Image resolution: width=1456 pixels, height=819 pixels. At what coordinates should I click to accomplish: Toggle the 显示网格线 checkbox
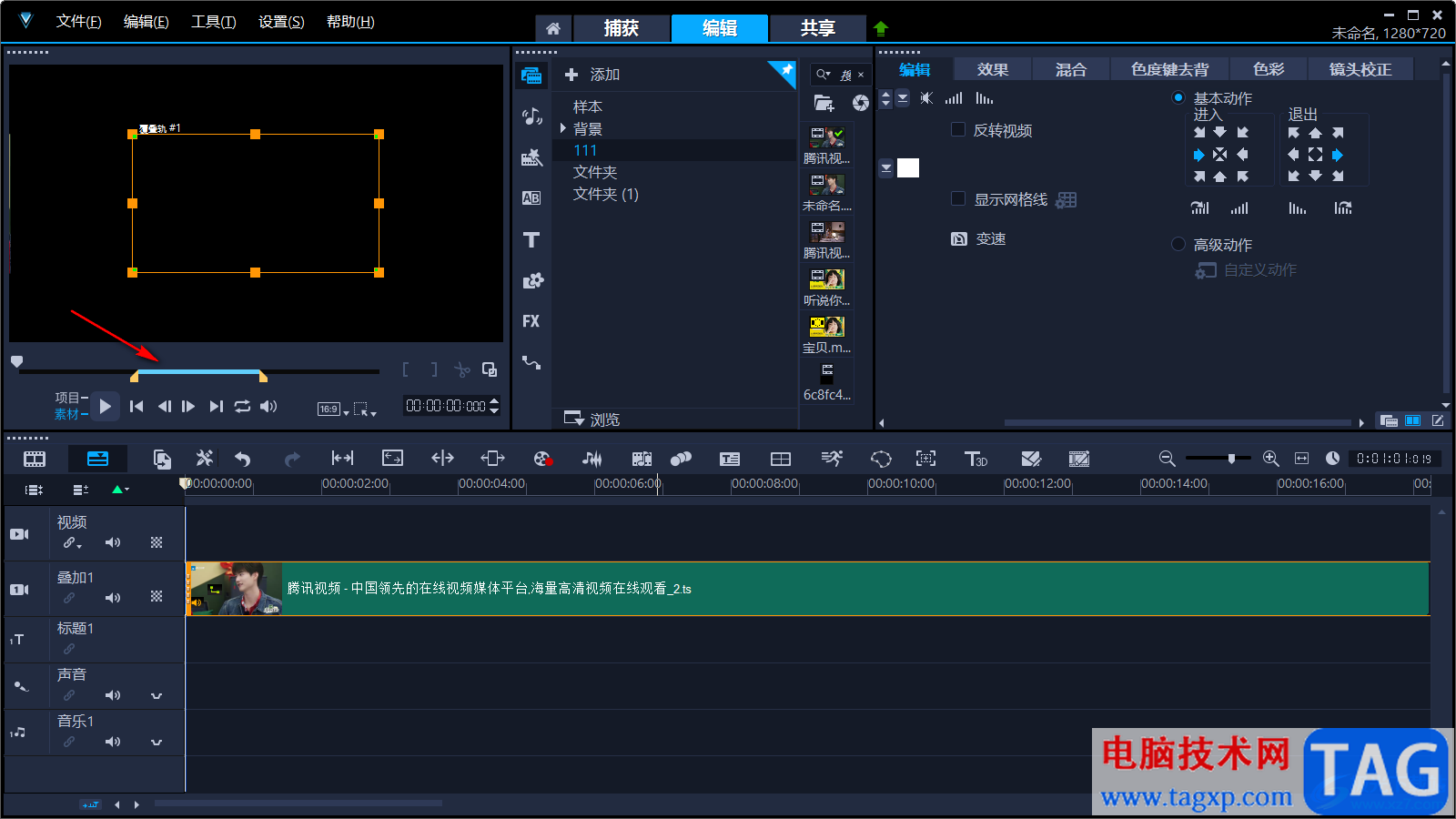coord(958,199)
